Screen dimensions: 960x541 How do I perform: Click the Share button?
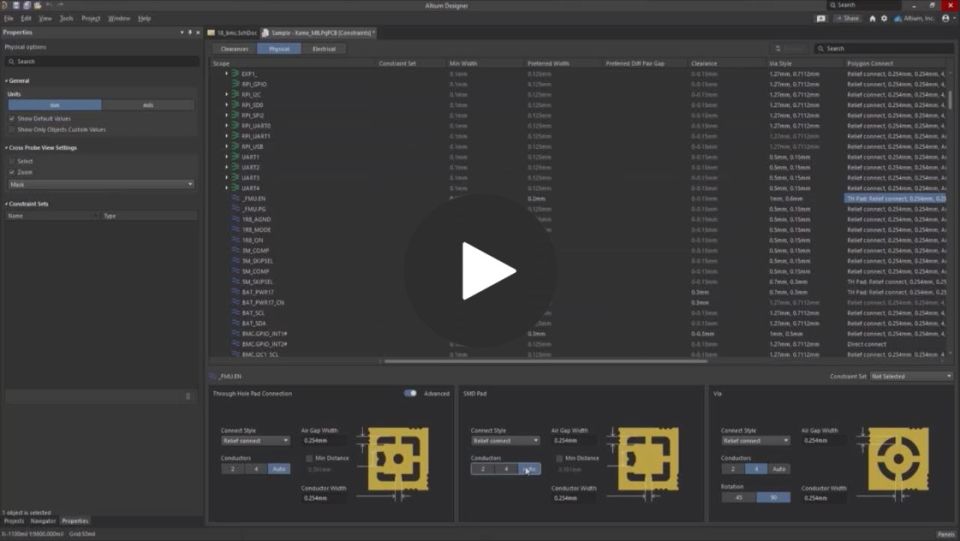pyautogui.click(x=847, y=18)
